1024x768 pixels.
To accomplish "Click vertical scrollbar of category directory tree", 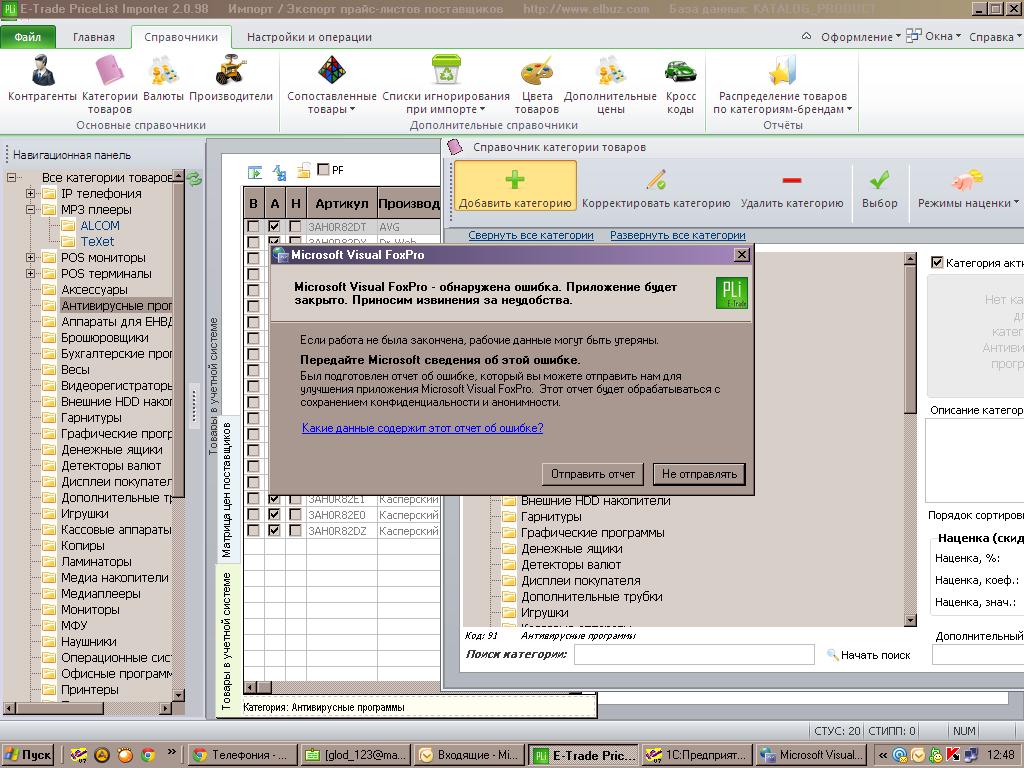I will click(x=910, y=440).
